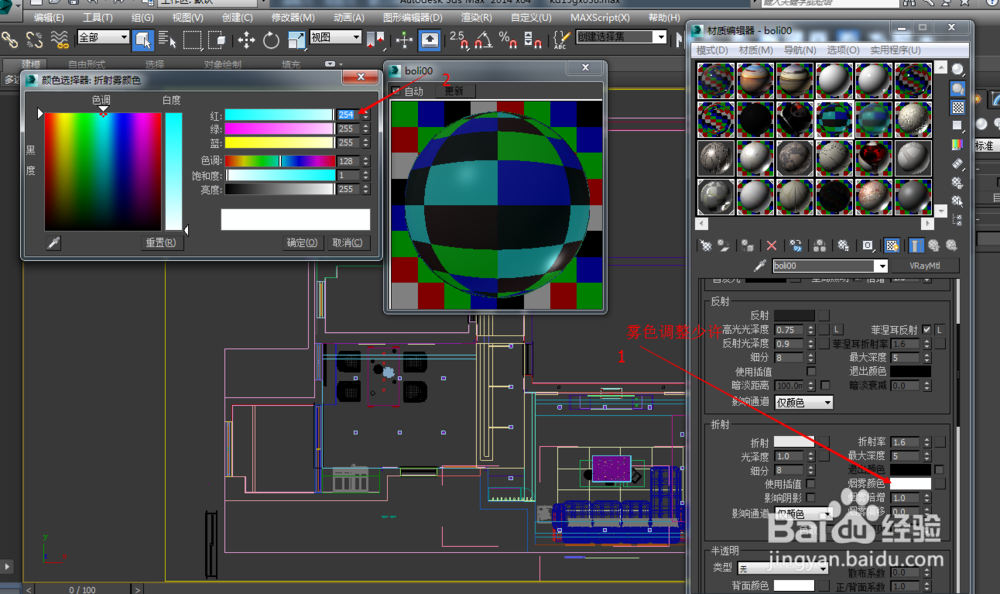Image resolution: width=1000 pixels, height=594 pixels.
Task: Click put material to scene icon
Action: [723, 246]
